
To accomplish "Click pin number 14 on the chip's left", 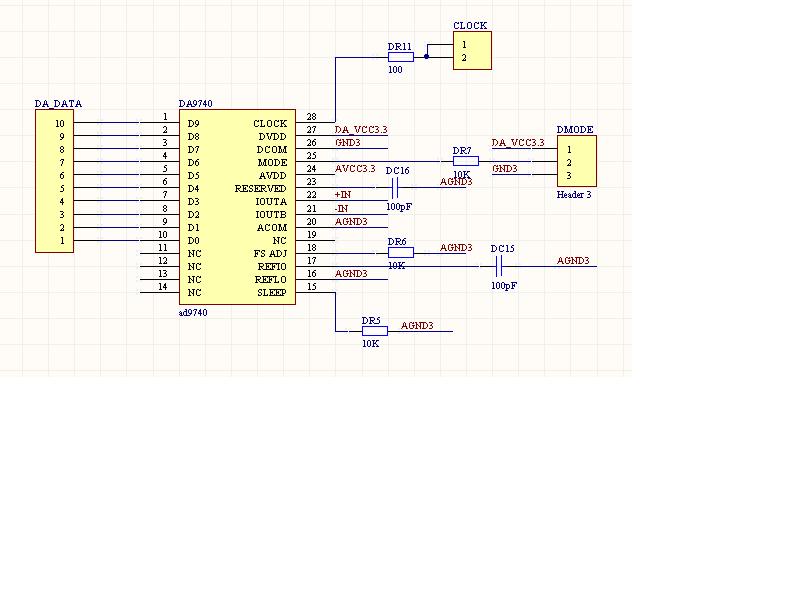I will click(x=162, y=286).
